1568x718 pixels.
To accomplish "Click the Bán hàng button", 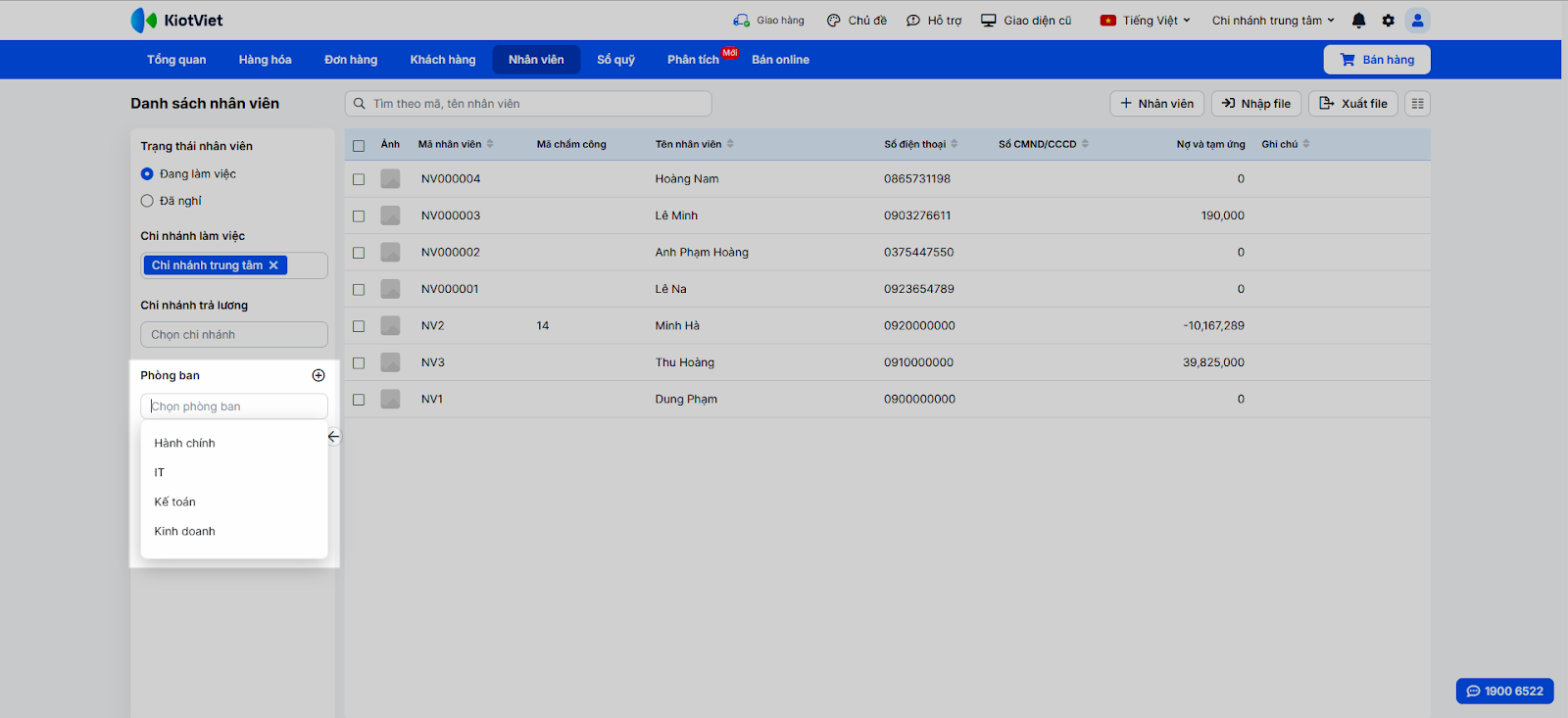I will point(1377,60).
